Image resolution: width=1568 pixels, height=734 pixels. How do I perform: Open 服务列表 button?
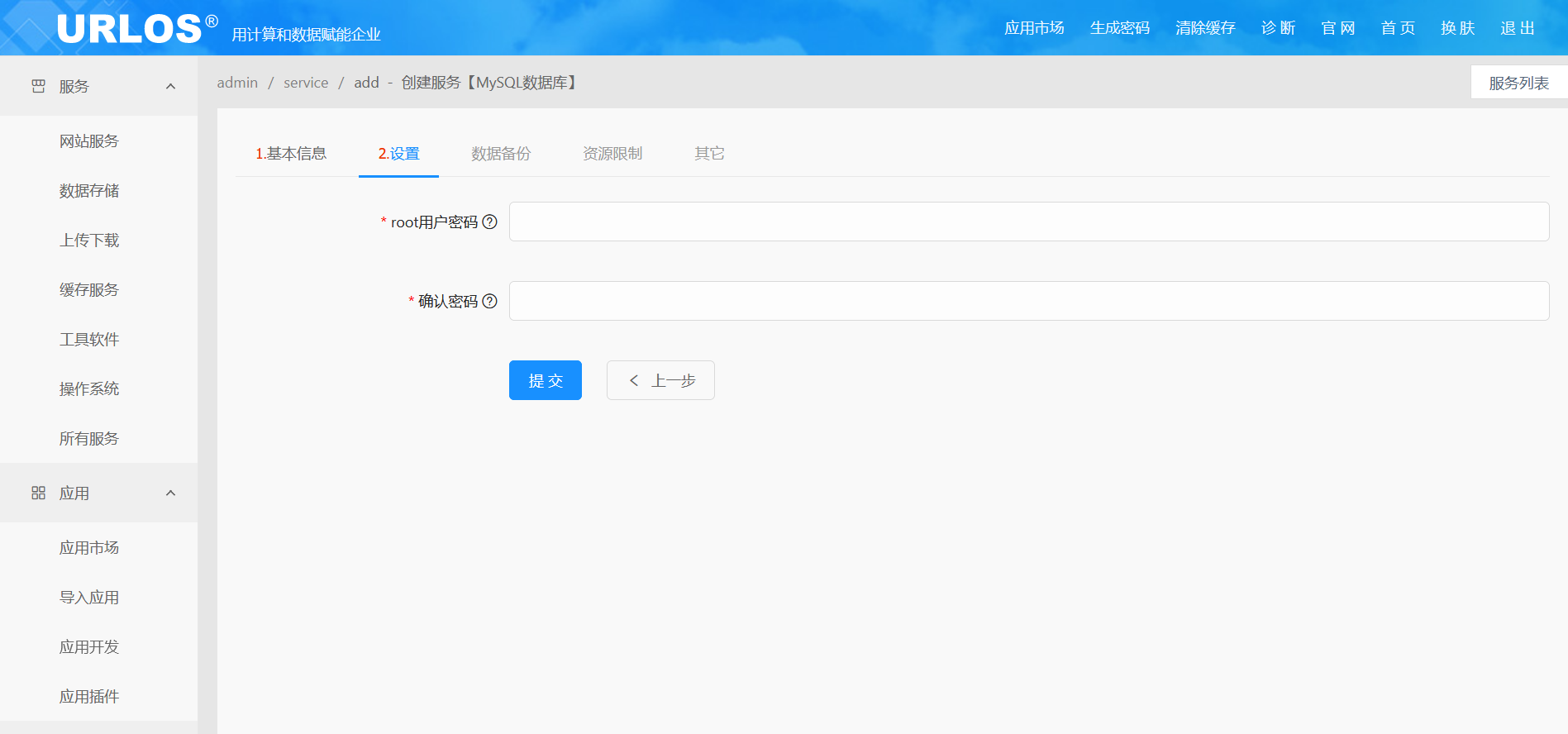[1519, 83]
